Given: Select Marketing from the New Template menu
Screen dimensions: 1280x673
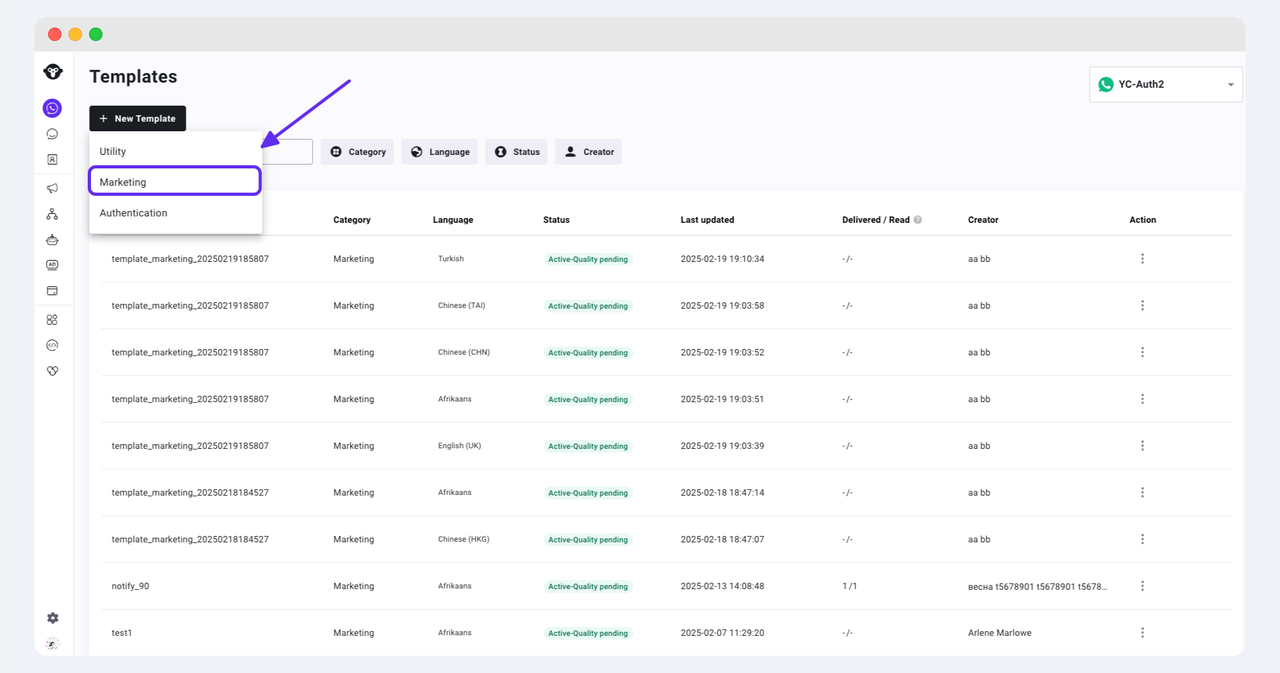Looking at the screenshot, I should [x=175, y=182].
